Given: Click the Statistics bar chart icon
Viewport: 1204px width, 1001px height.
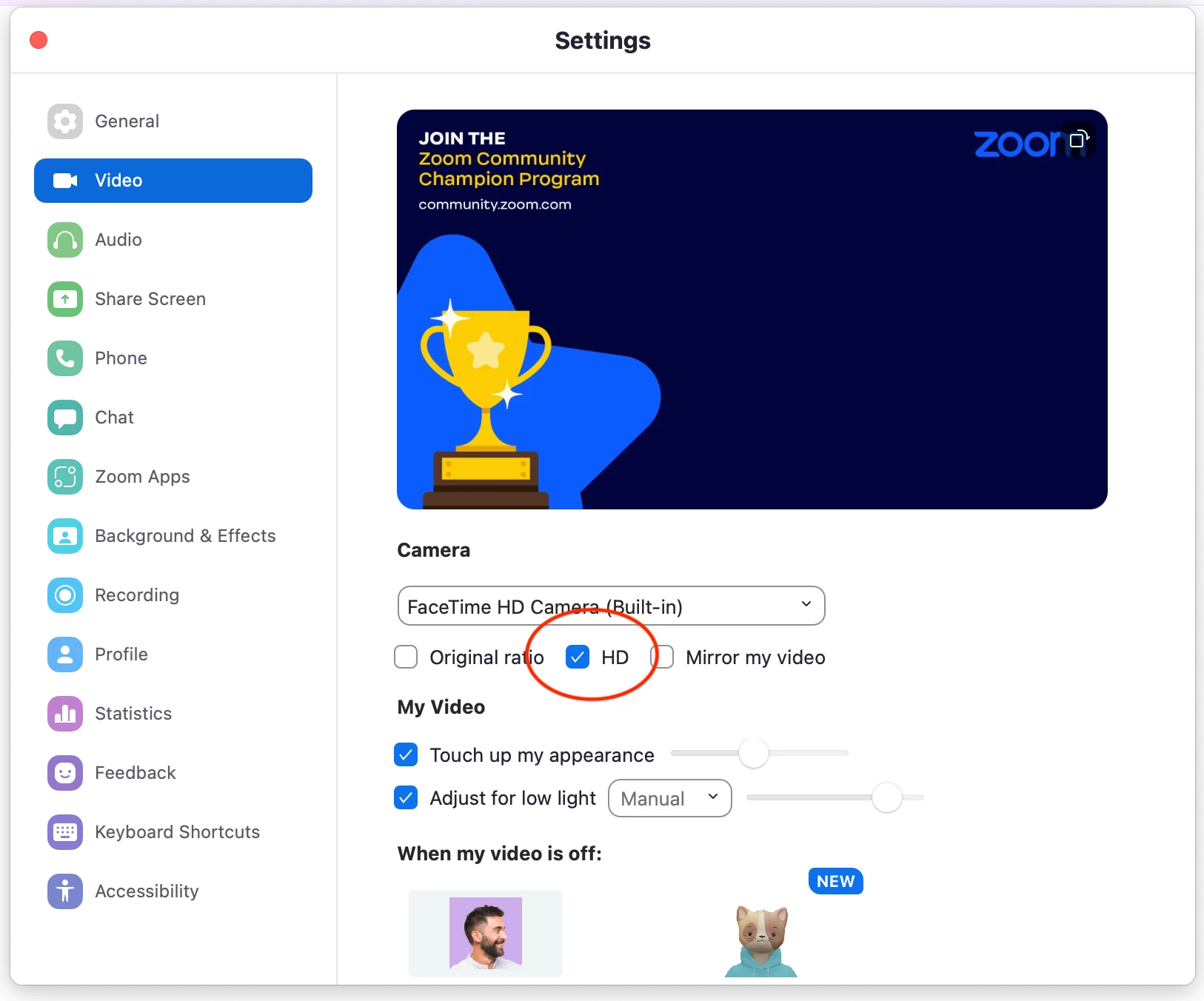Looking at the screenshot, I should [65, 714].
